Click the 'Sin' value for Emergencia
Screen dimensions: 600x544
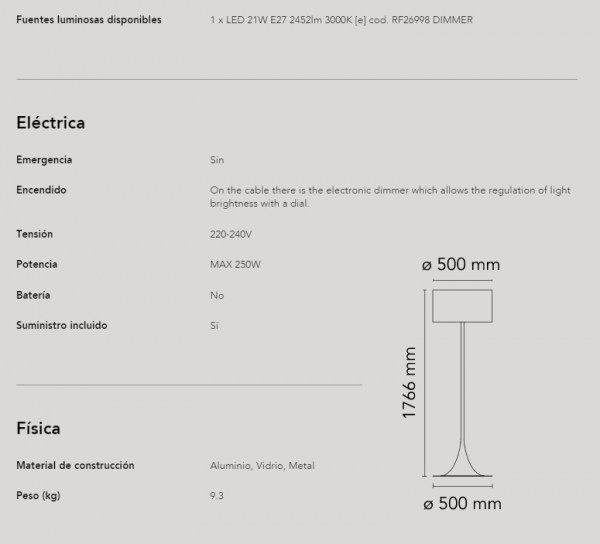pos(217,160)
